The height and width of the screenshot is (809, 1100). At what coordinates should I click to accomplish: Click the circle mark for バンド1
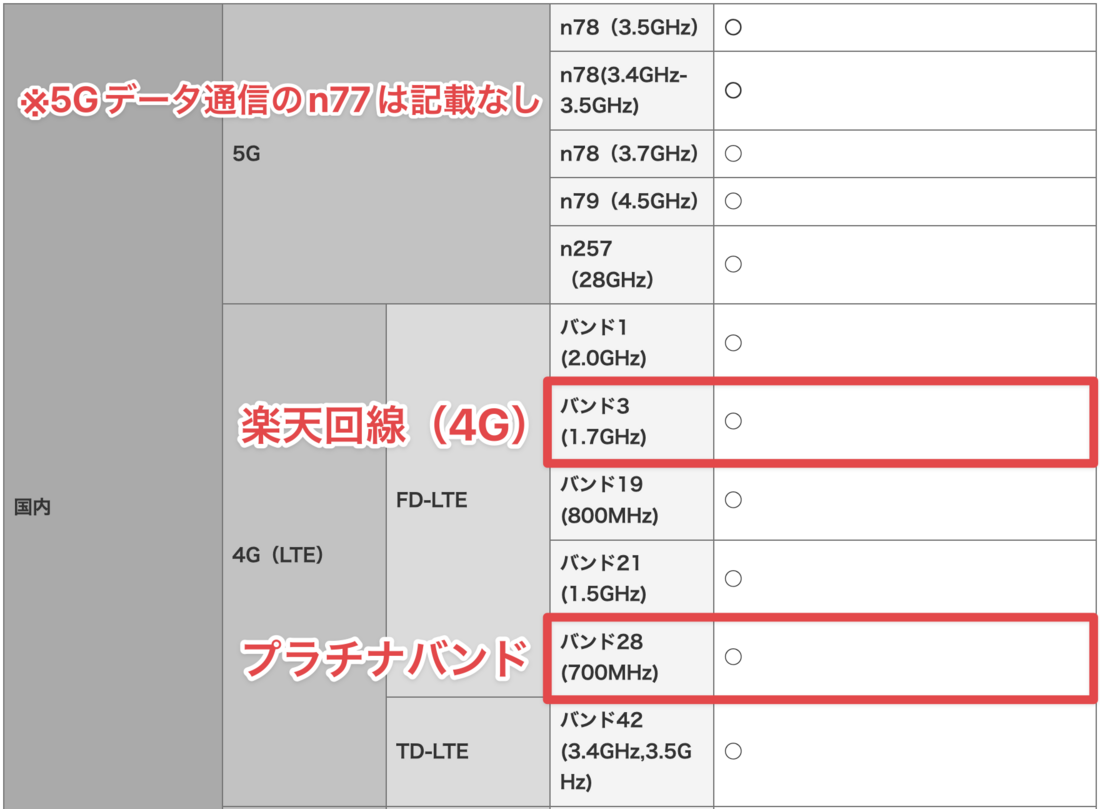(x=733, y=343)
